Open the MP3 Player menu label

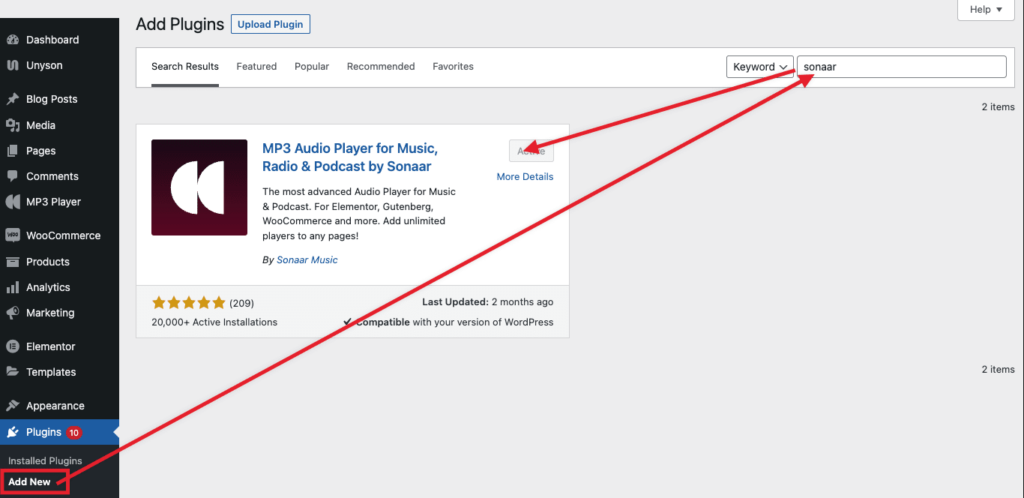(54, 202)
